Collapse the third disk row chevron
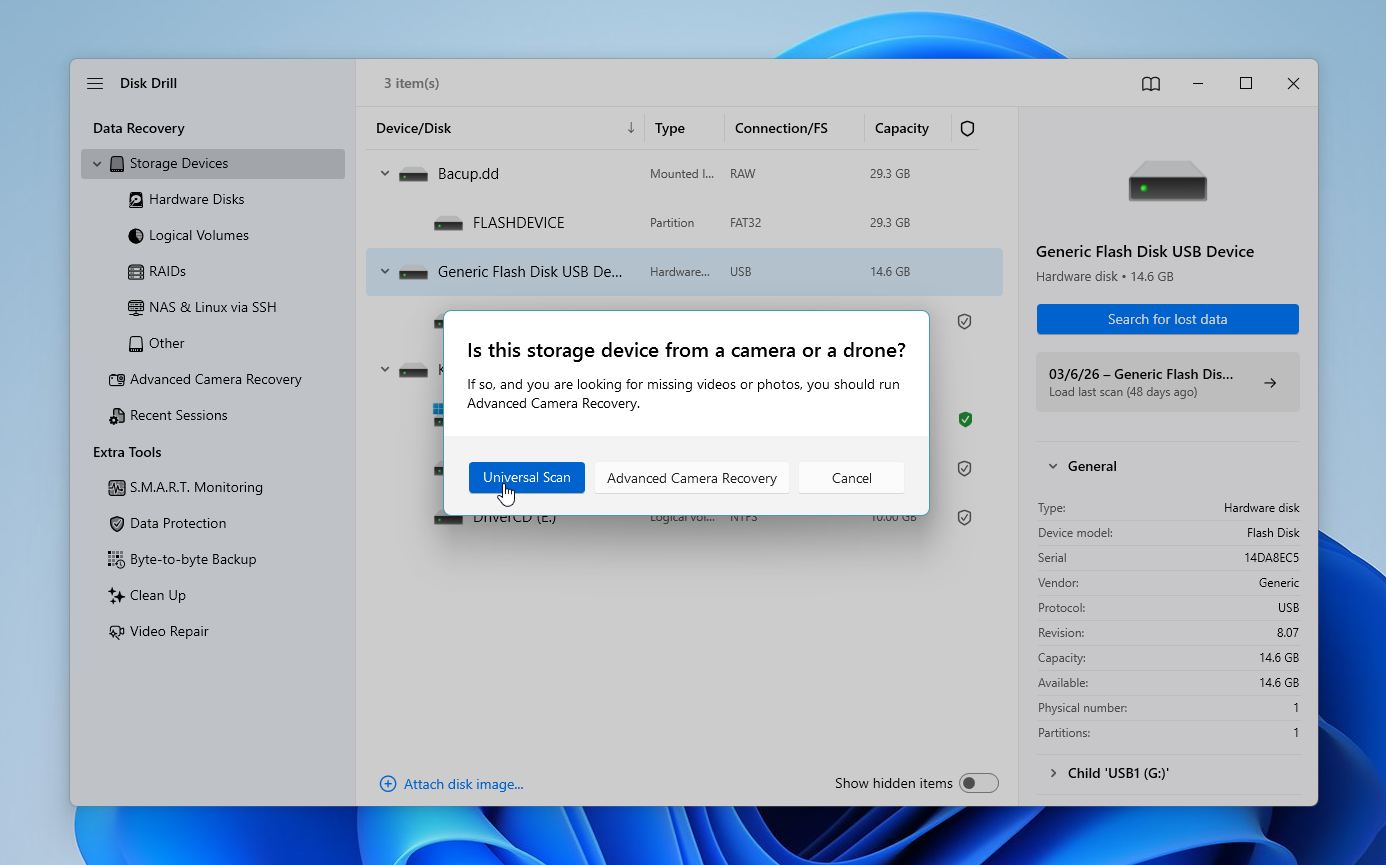1386x865 pixels. tap(385, 370)
